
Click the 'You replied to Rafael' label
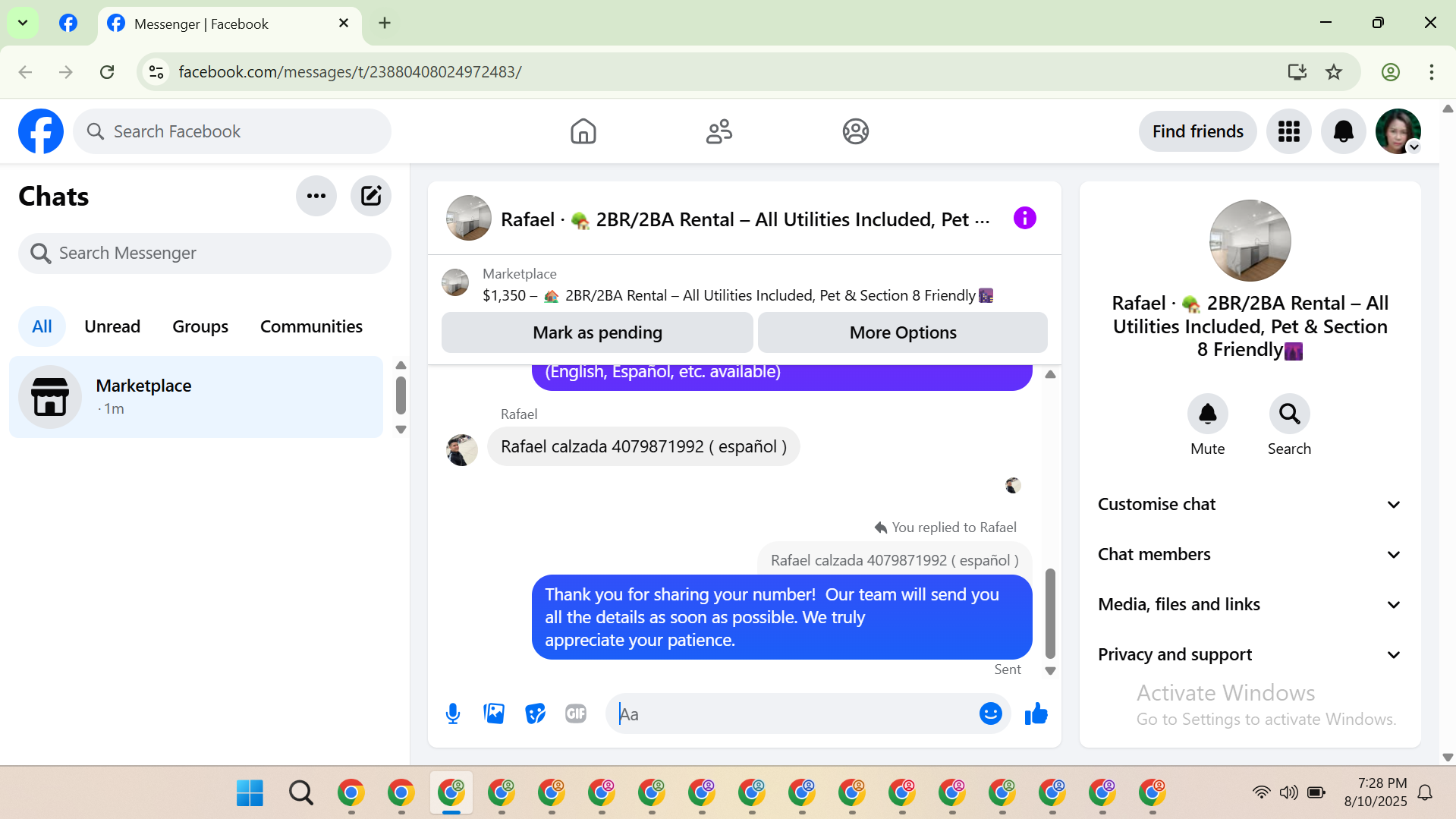pos(945,527)
